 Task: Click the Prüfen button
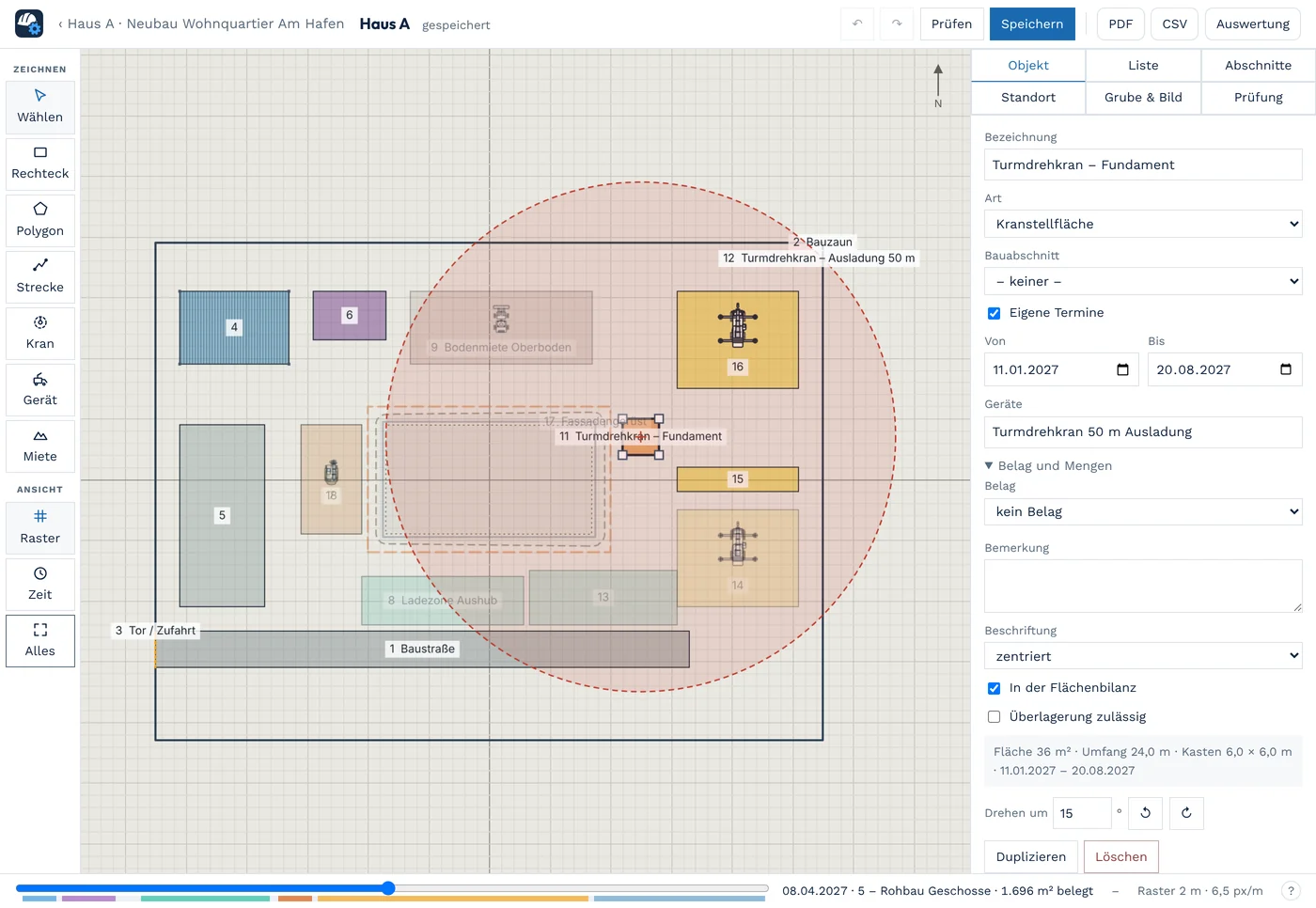pyautogui.click(x=951, y=23)
